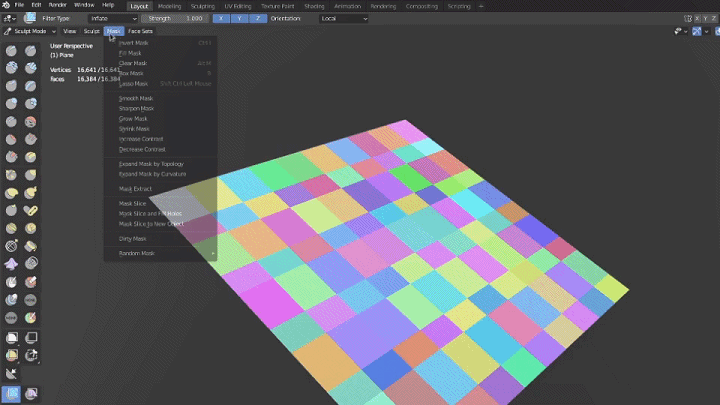Open the Face Sets menu
Viewport: 720px width, 405px height.
click(x=140, y=31)
